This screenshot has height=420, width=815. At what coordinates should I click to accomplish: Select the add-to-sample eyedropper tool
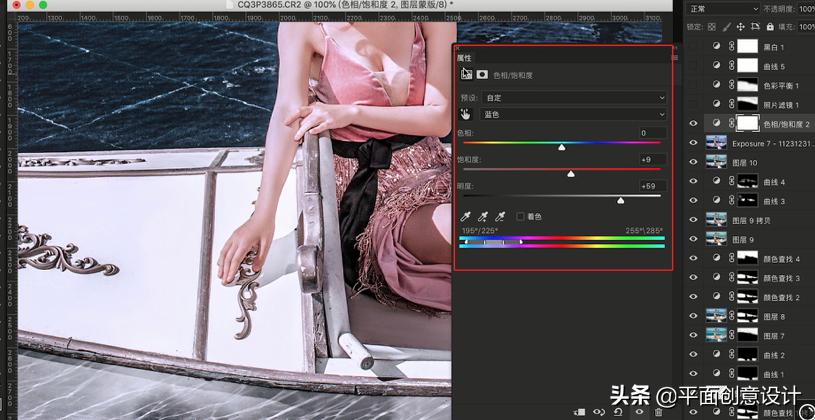point(482,216)
